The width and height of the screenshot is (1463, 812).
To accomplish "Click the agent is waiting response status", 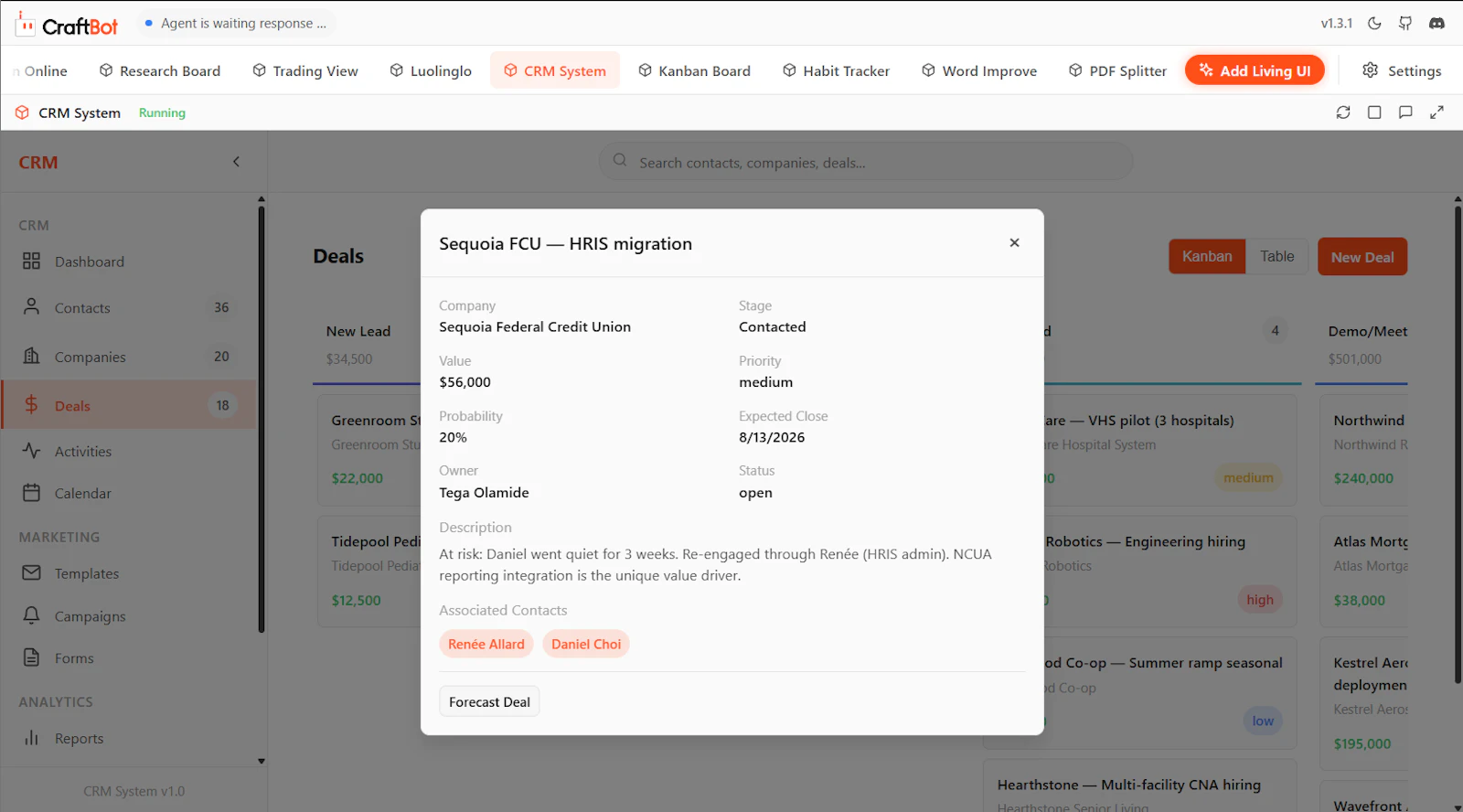I will click(x=236, y=23).
